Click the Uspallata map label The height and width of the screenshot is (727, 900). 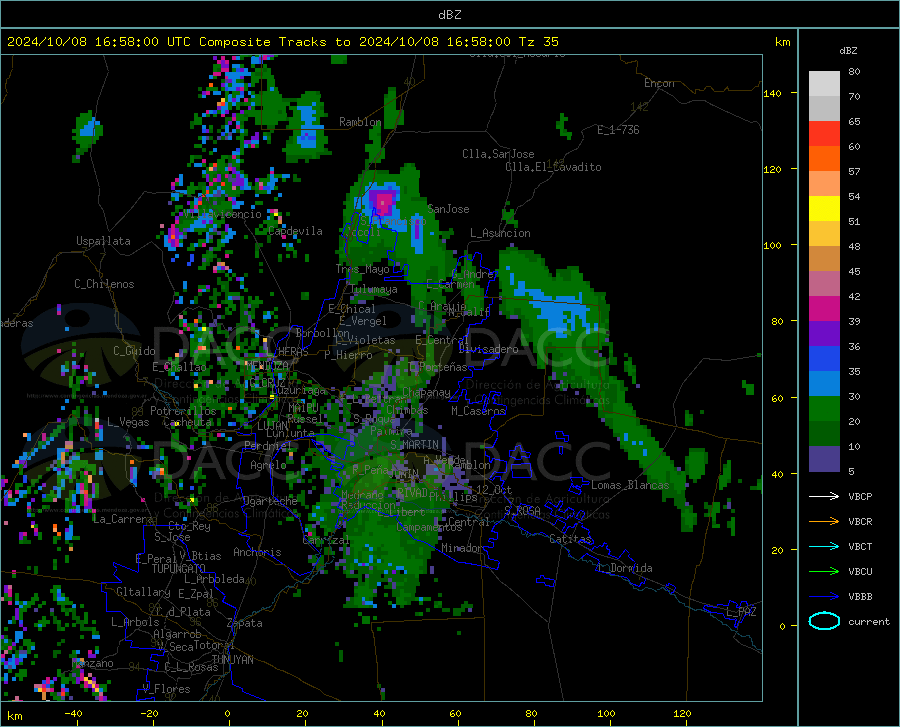103,241
